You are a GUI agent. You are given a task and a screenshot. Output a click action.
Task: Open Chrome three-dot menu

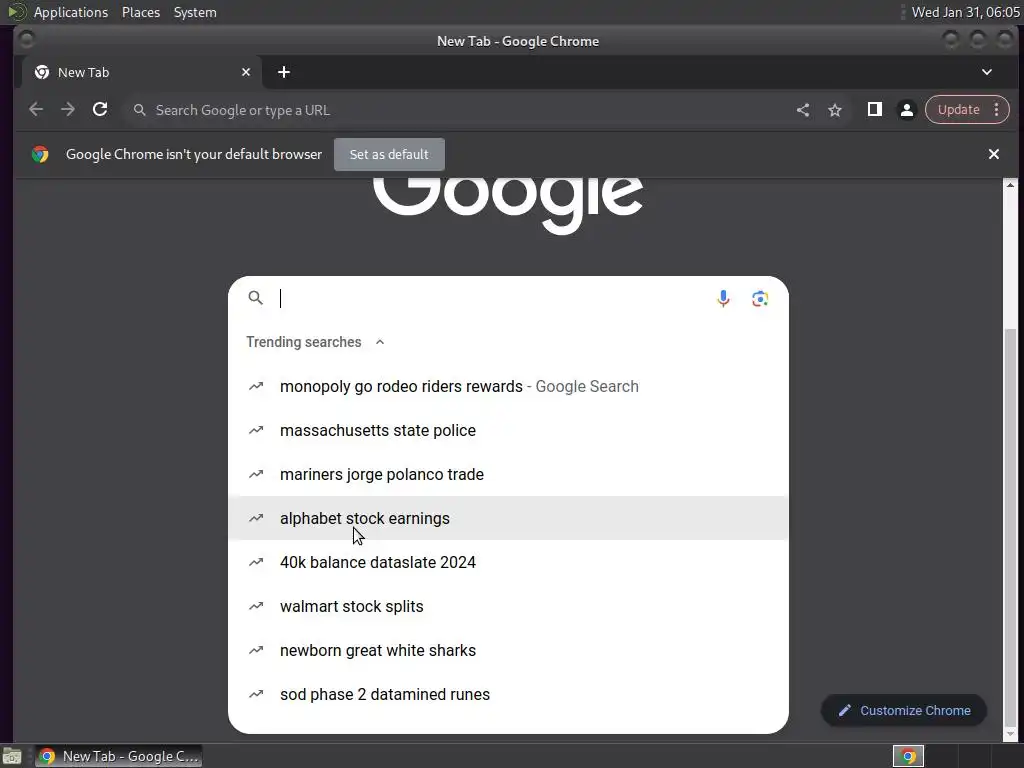click(997, 110)
